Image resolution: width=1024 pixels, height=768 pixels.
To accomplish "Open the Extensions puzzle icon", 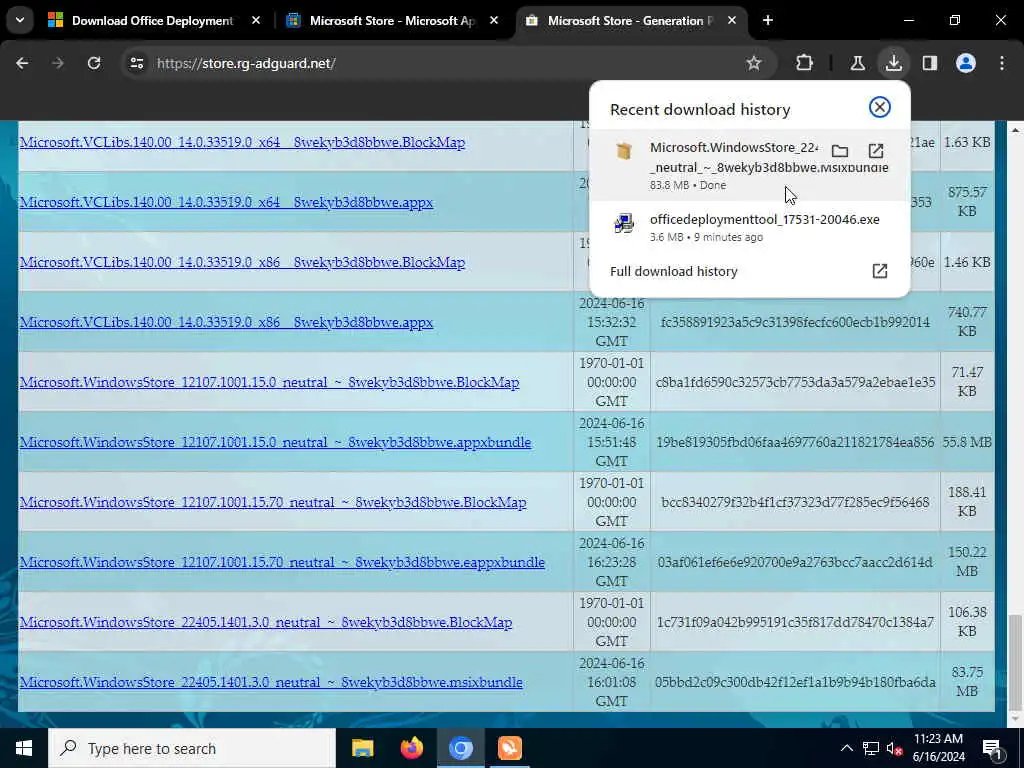I will (805, 63).
